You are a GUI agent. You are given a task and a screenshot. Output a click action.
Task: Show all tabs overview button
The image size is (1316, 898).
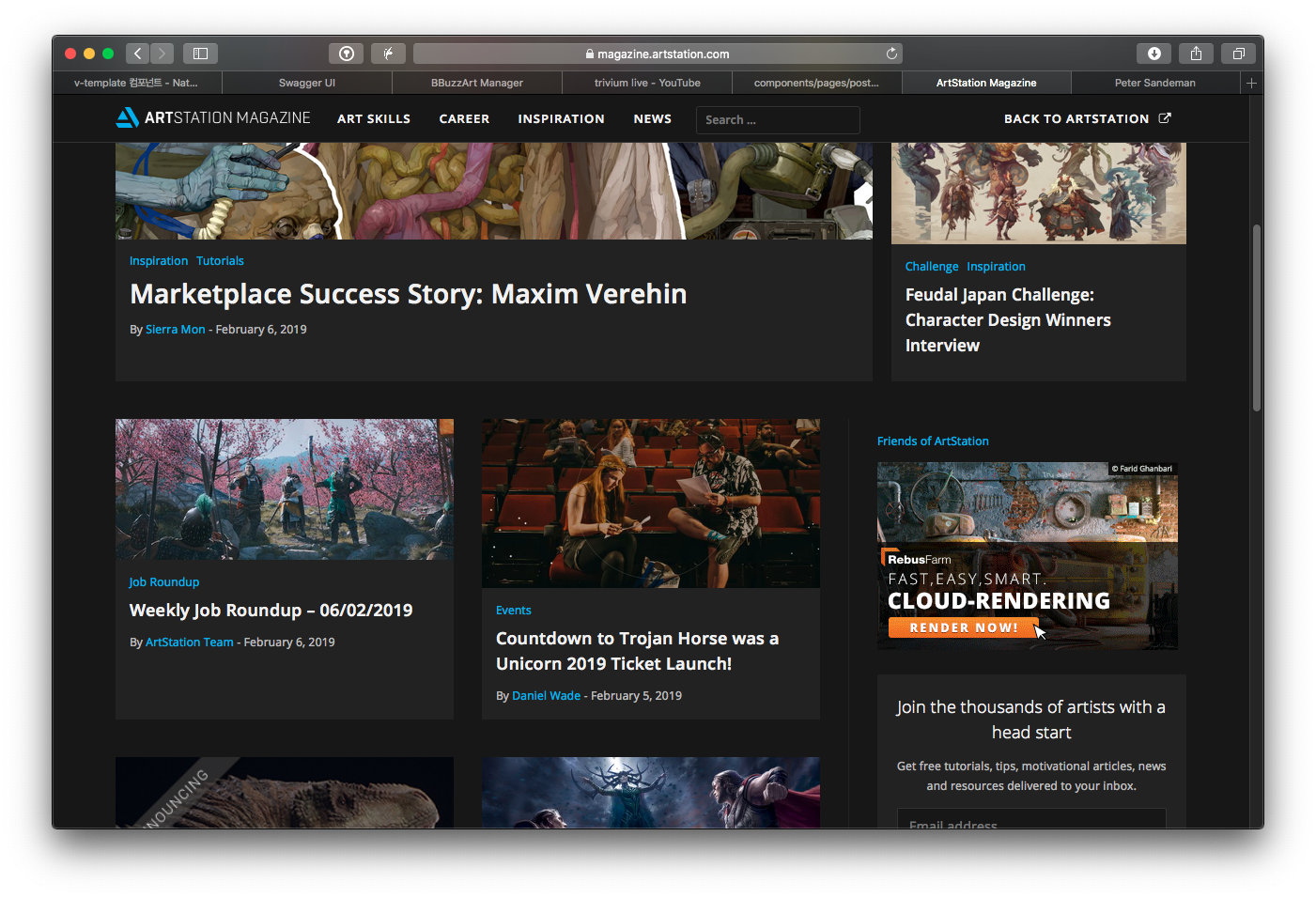[x=1238, y=54]
